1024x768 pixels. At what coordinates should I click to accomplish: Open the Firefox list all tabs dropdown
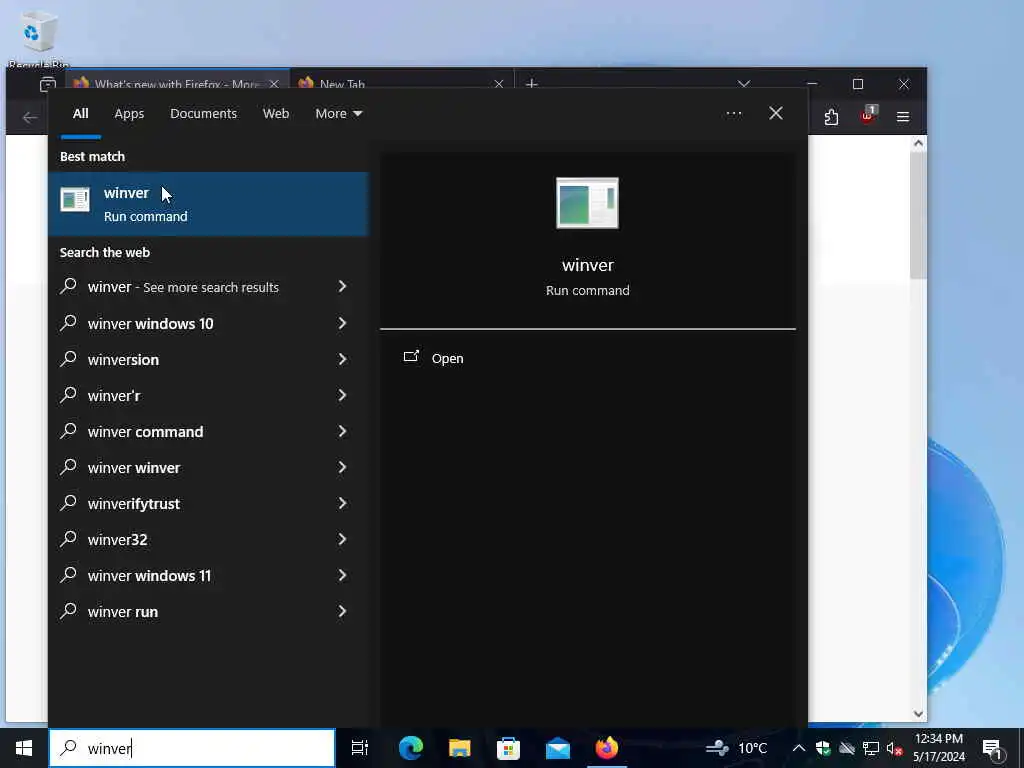click(x=743, y=84)
